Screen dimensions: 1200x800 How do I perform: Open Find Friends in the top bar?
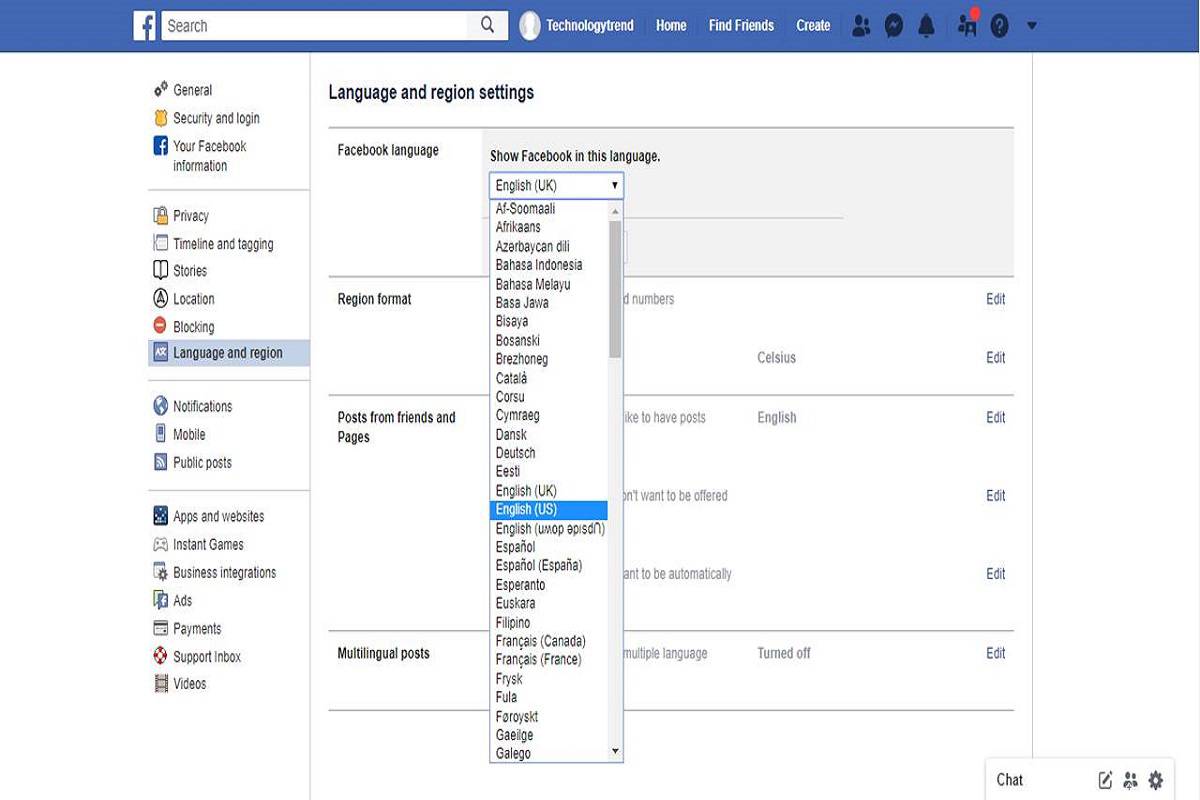[741, 26]
